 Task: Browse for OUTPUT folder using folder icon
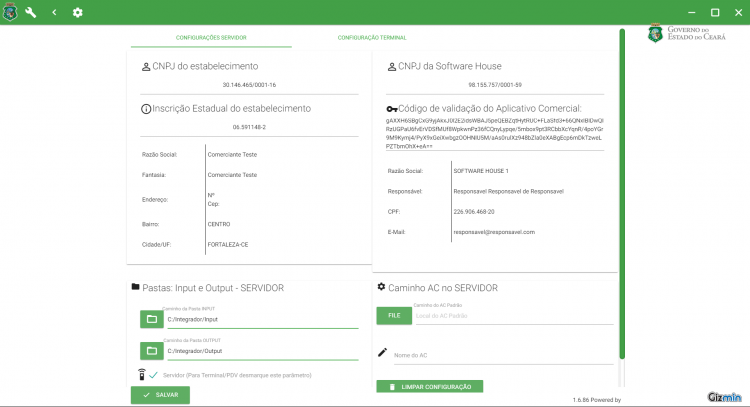[x=152, y=351]
